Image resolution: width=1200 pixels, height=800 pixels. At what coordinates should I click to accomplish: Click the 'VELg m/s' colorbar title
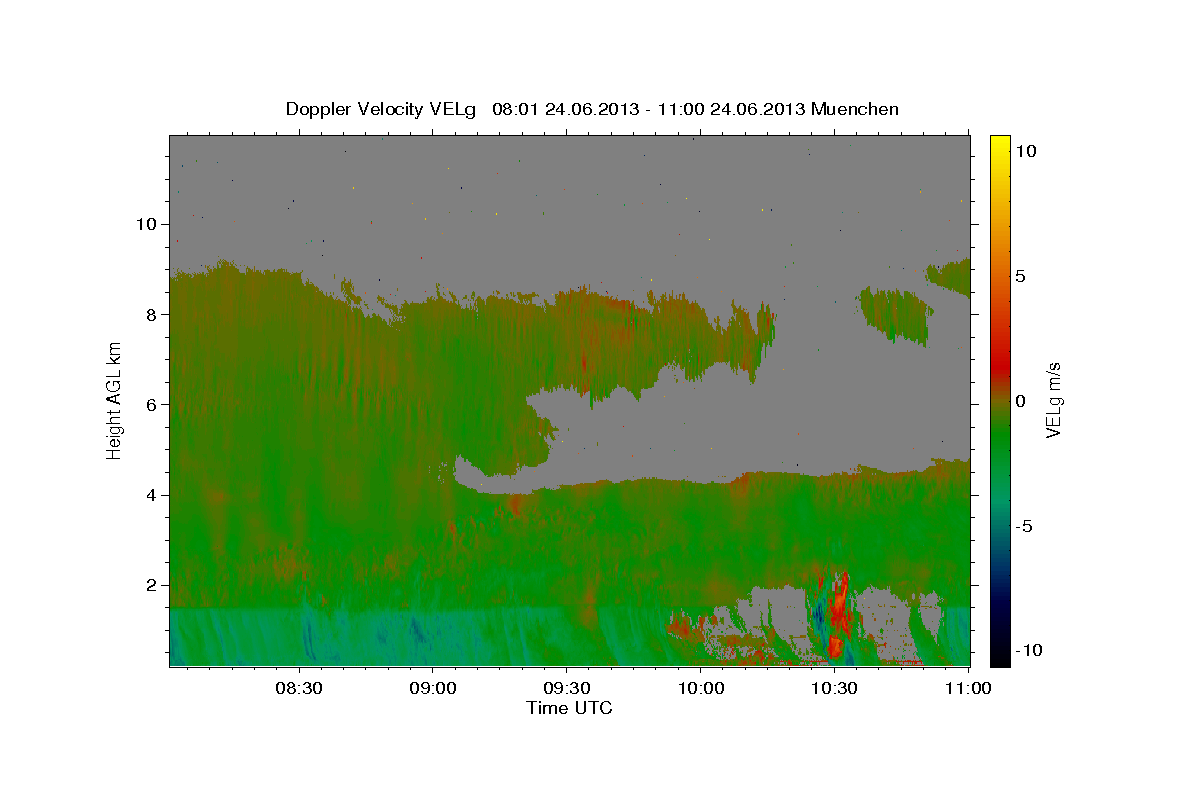click(x=1053, y=401)
